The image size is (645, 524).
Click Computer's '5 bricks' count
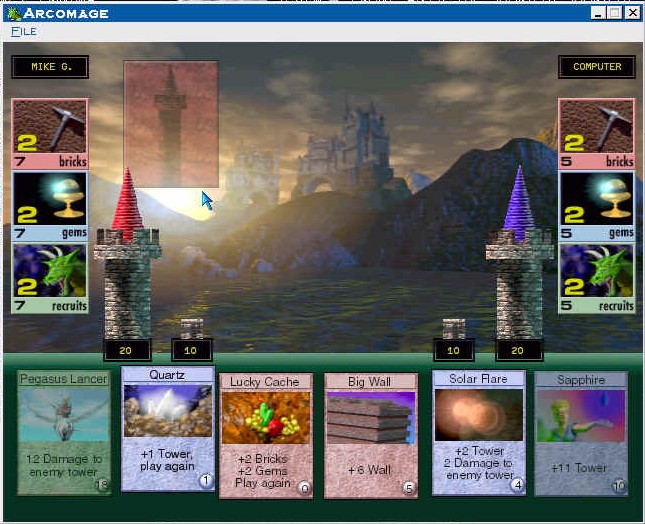coord(597,161)
